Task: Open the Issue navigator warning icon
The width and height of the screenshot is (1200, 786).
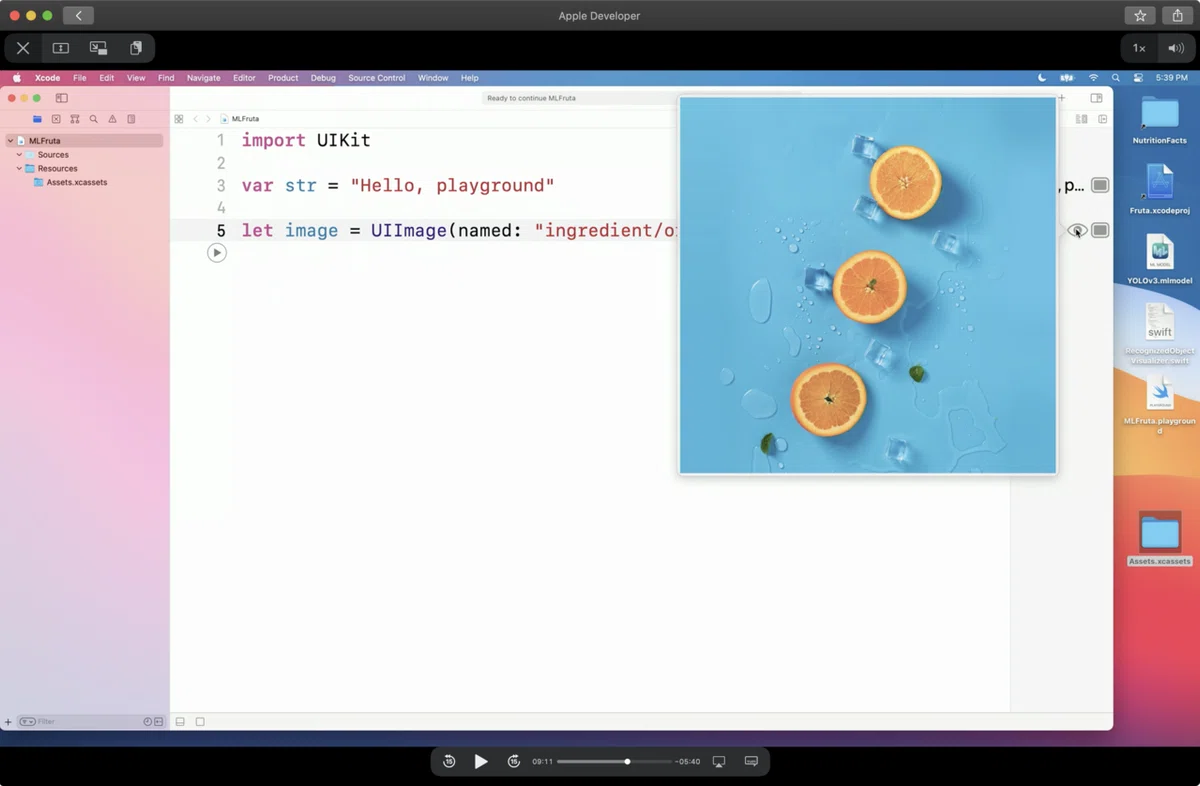Action: tap(112, 119)
